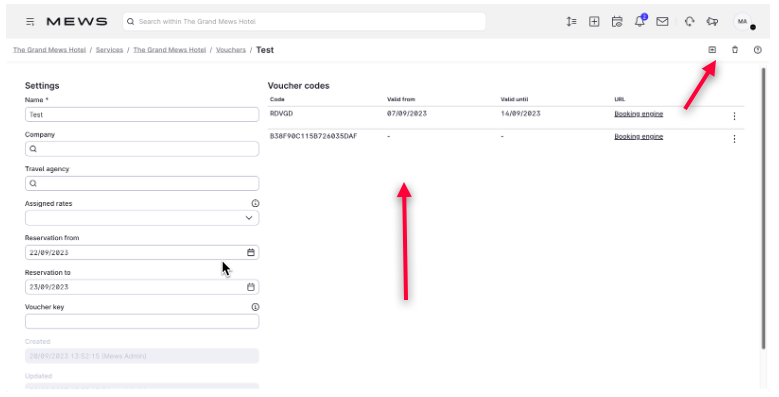The width and height of the screenshot is (779, 397).
Task: Click the search magnifier icon in top bar
Action: [x=131, y=22]
